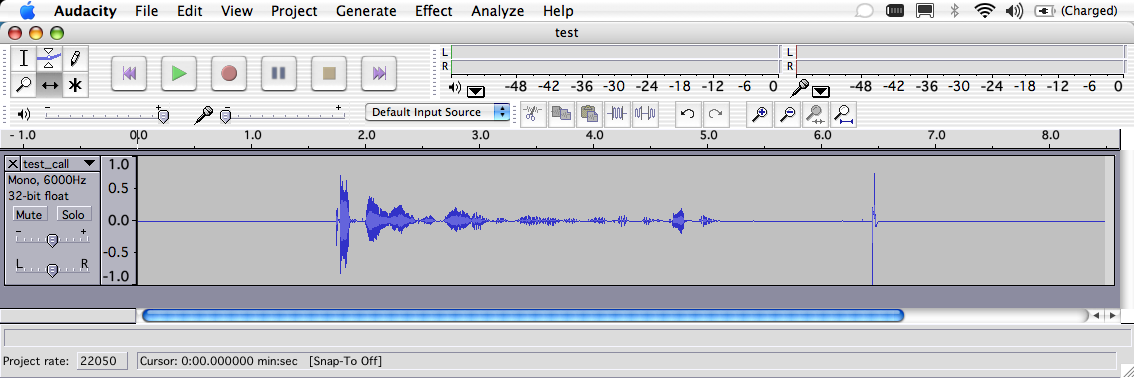Click the Project rate field showing 22050
Screen dimensions: 1134x378
point(103,361)
